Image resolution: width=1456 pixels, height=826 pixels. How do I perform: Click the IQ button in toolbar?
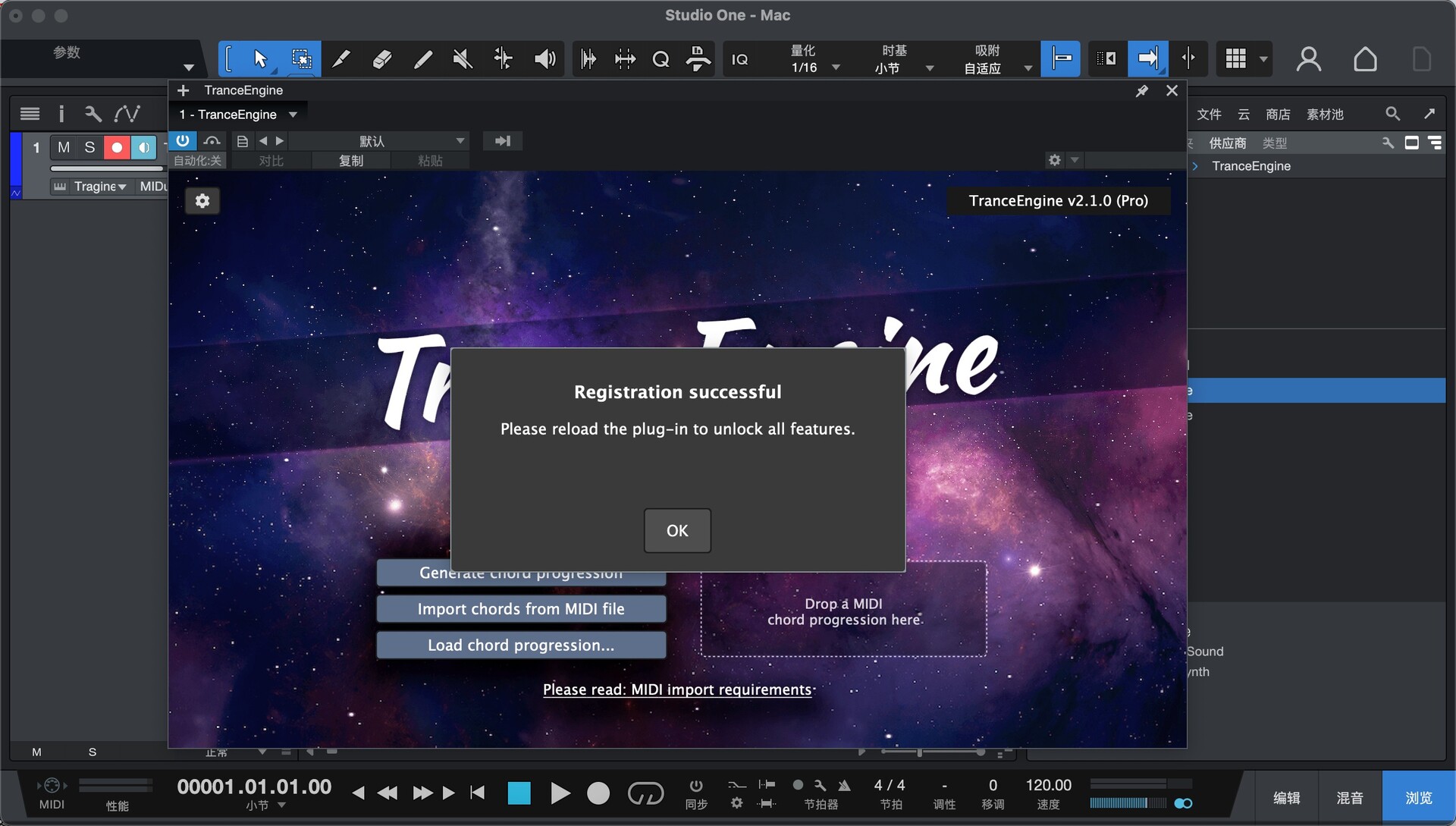(739, 59)
